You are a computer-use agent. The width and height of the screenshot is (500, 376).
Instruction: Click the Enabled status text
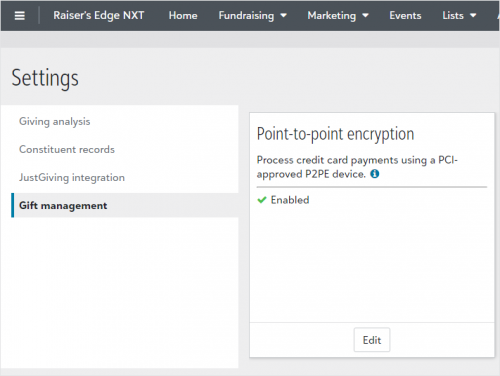[290, 200]
